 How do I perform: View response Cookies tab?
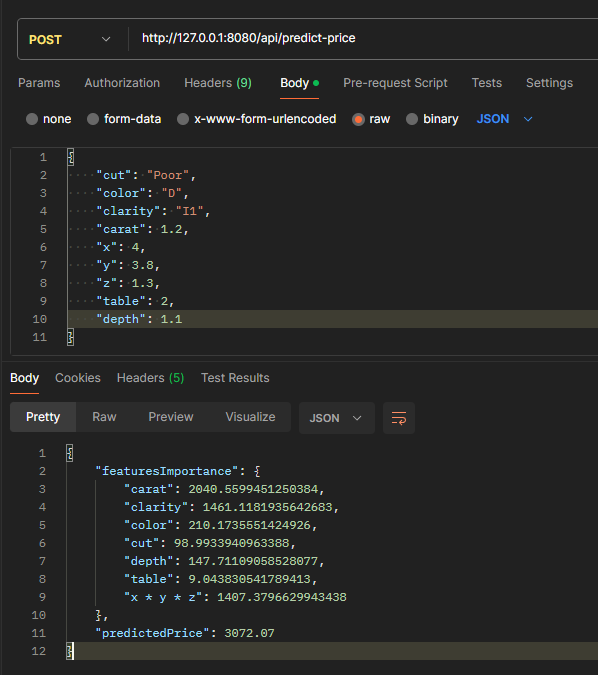tap(78, 378)
